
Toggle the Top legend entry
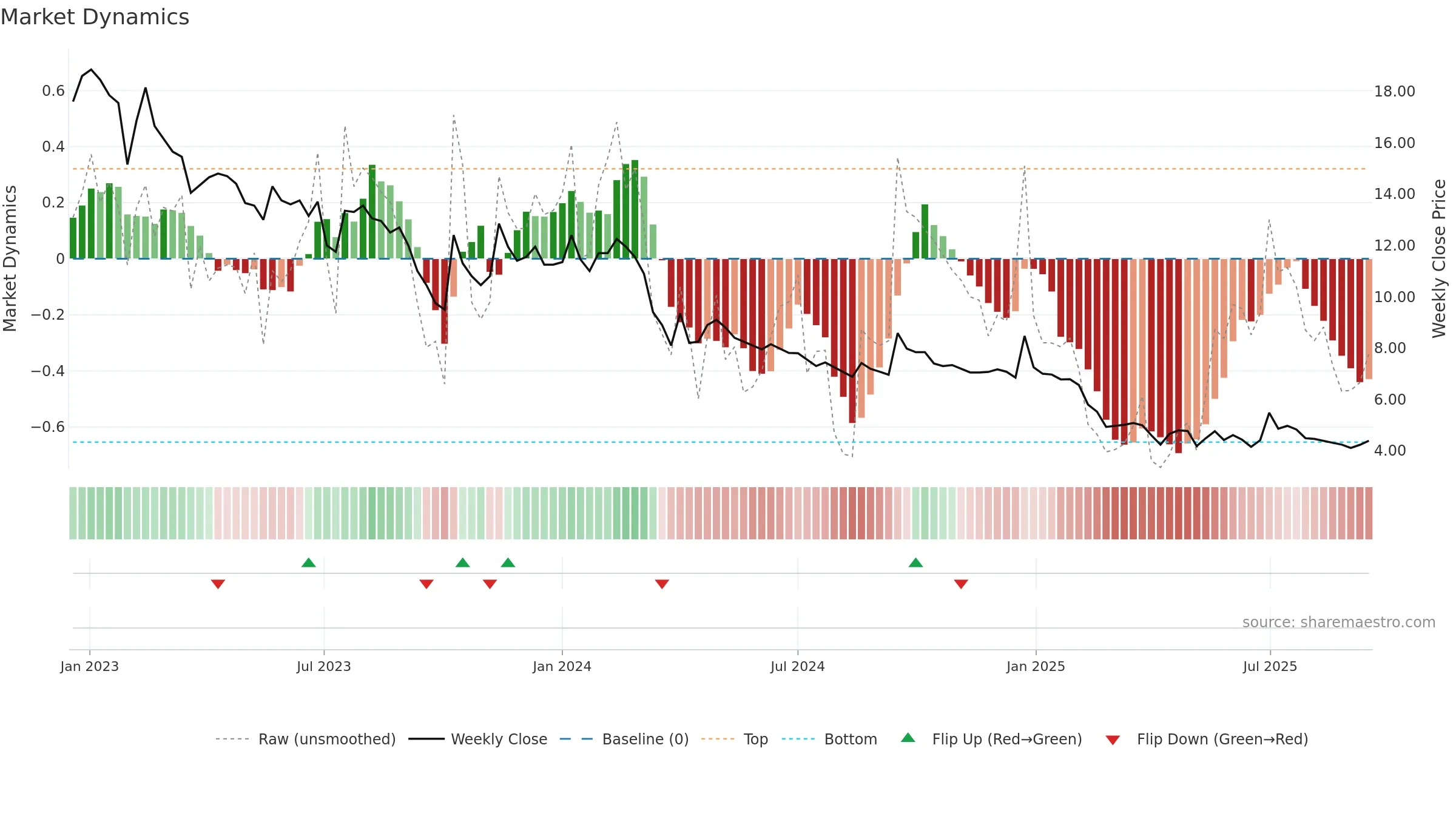[x=735, y=740]
